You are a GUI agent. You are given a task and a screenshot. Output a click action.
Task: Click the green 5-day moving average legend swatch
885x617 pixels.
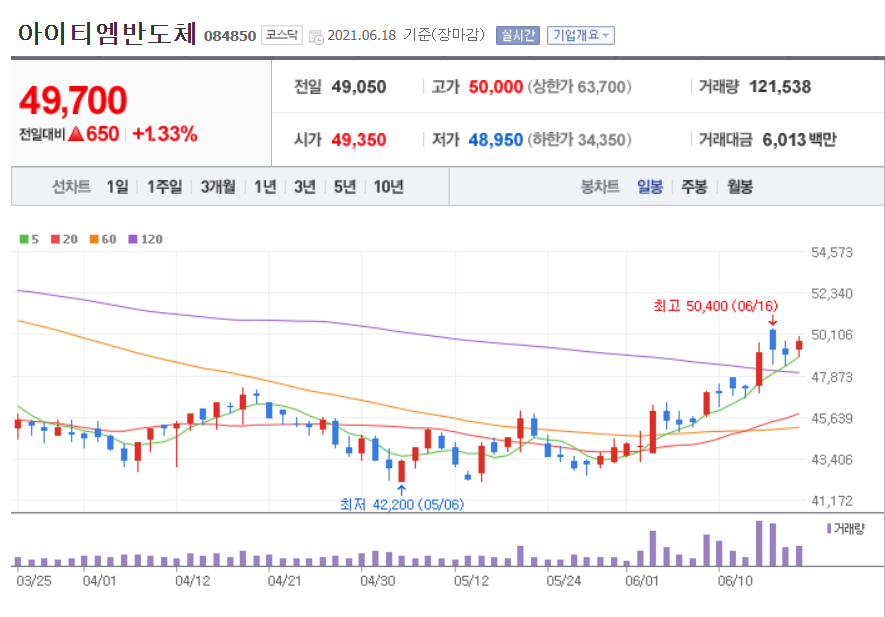pos(24,239)
